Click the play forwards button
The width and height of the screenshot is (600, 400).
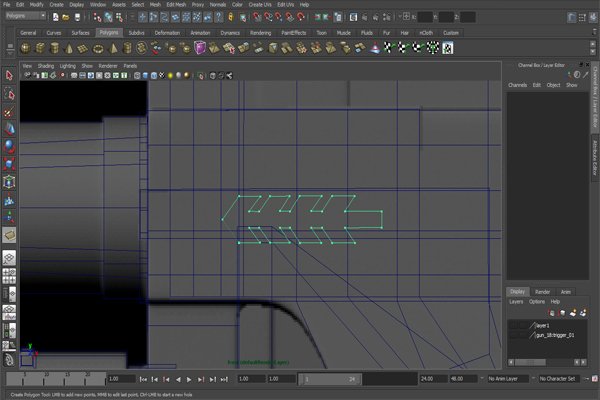tap(189, 379)
